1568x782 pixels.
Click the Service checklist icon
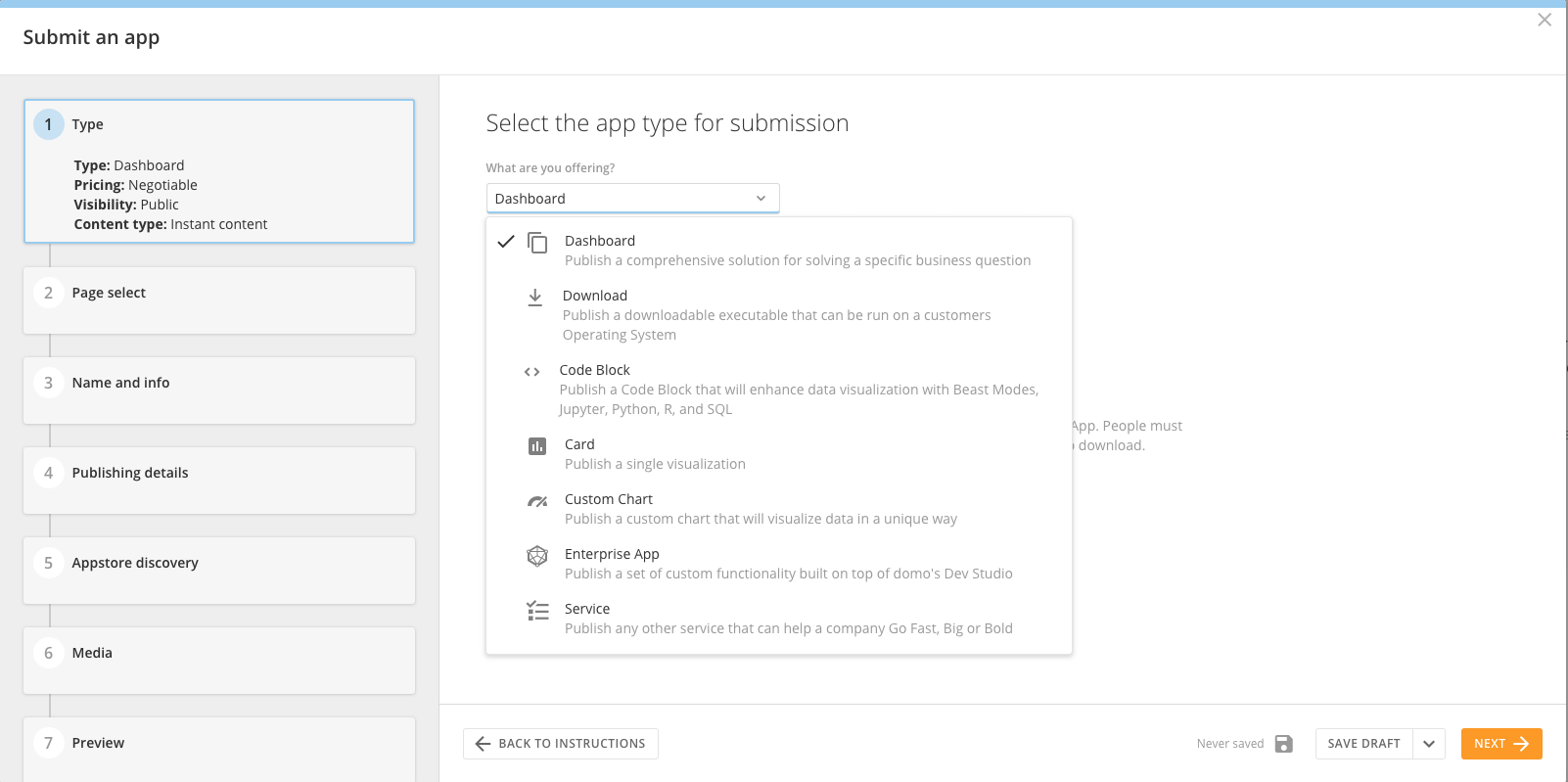point(537,611)
